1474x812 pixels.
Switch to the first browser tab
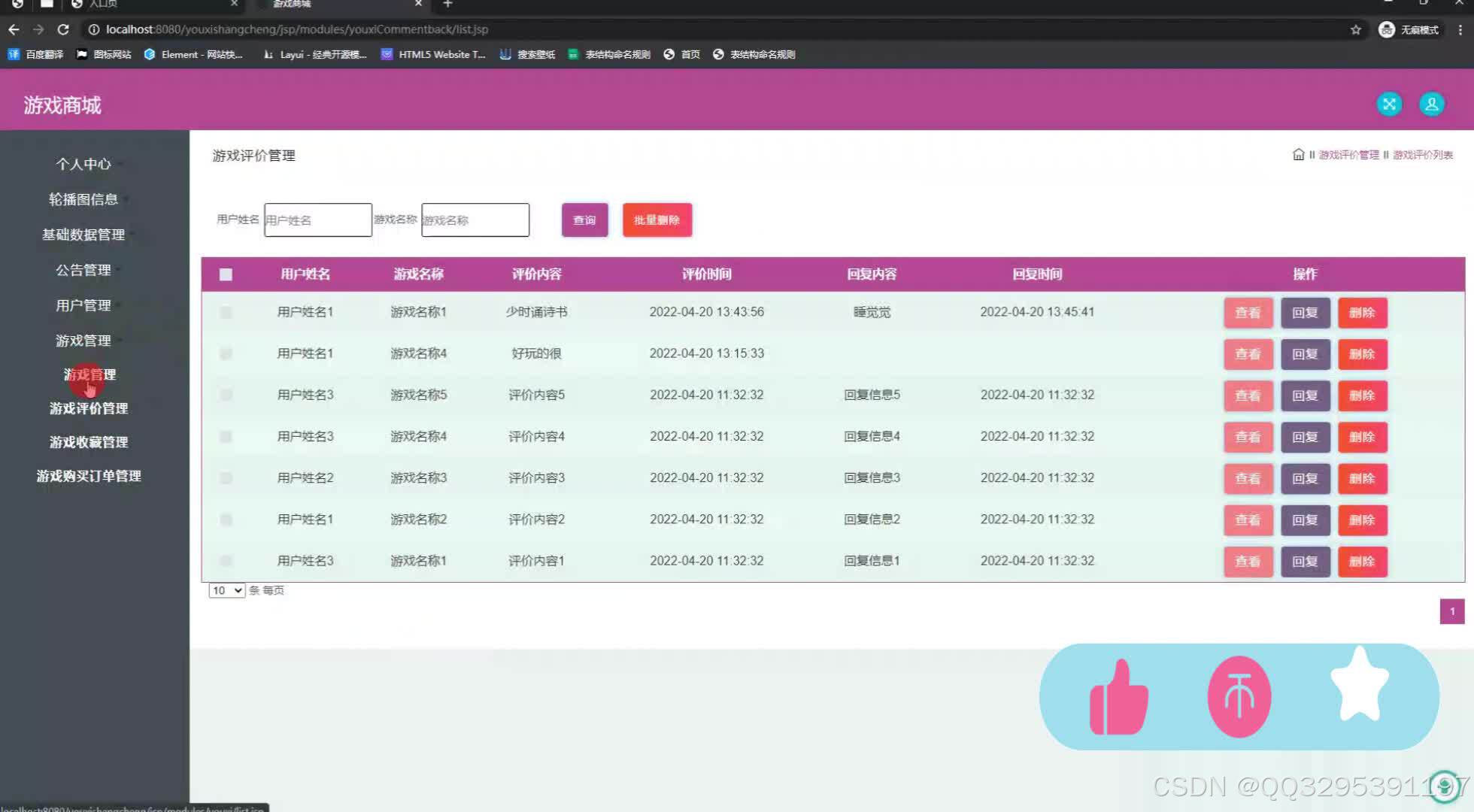tap(154, 4)
